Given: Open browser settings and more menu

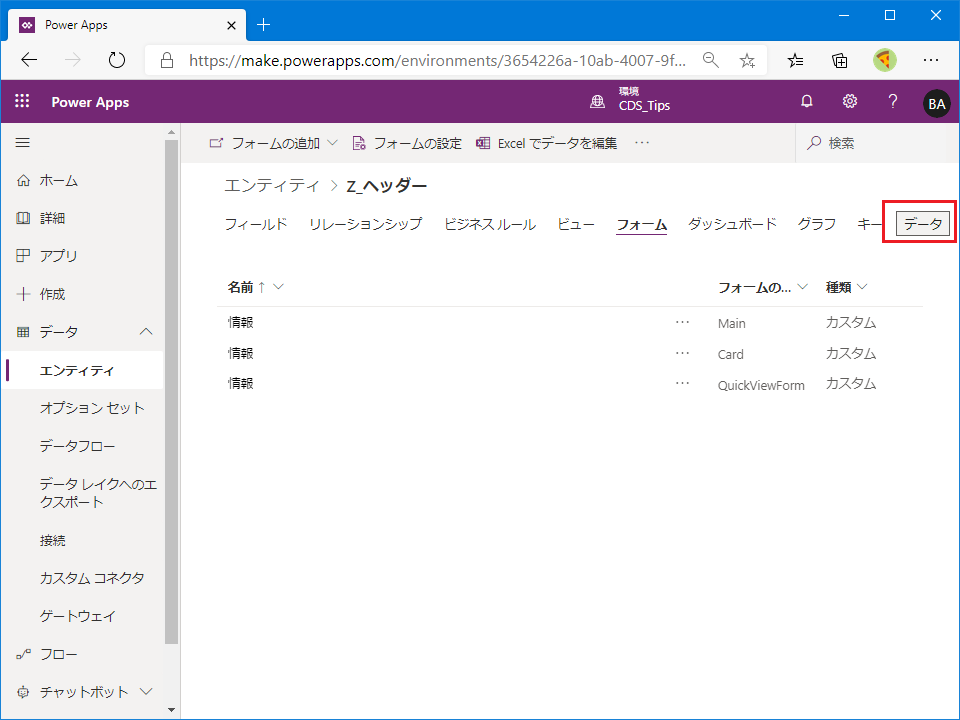Looking at the screenshot, I should (x=931, y=60).
